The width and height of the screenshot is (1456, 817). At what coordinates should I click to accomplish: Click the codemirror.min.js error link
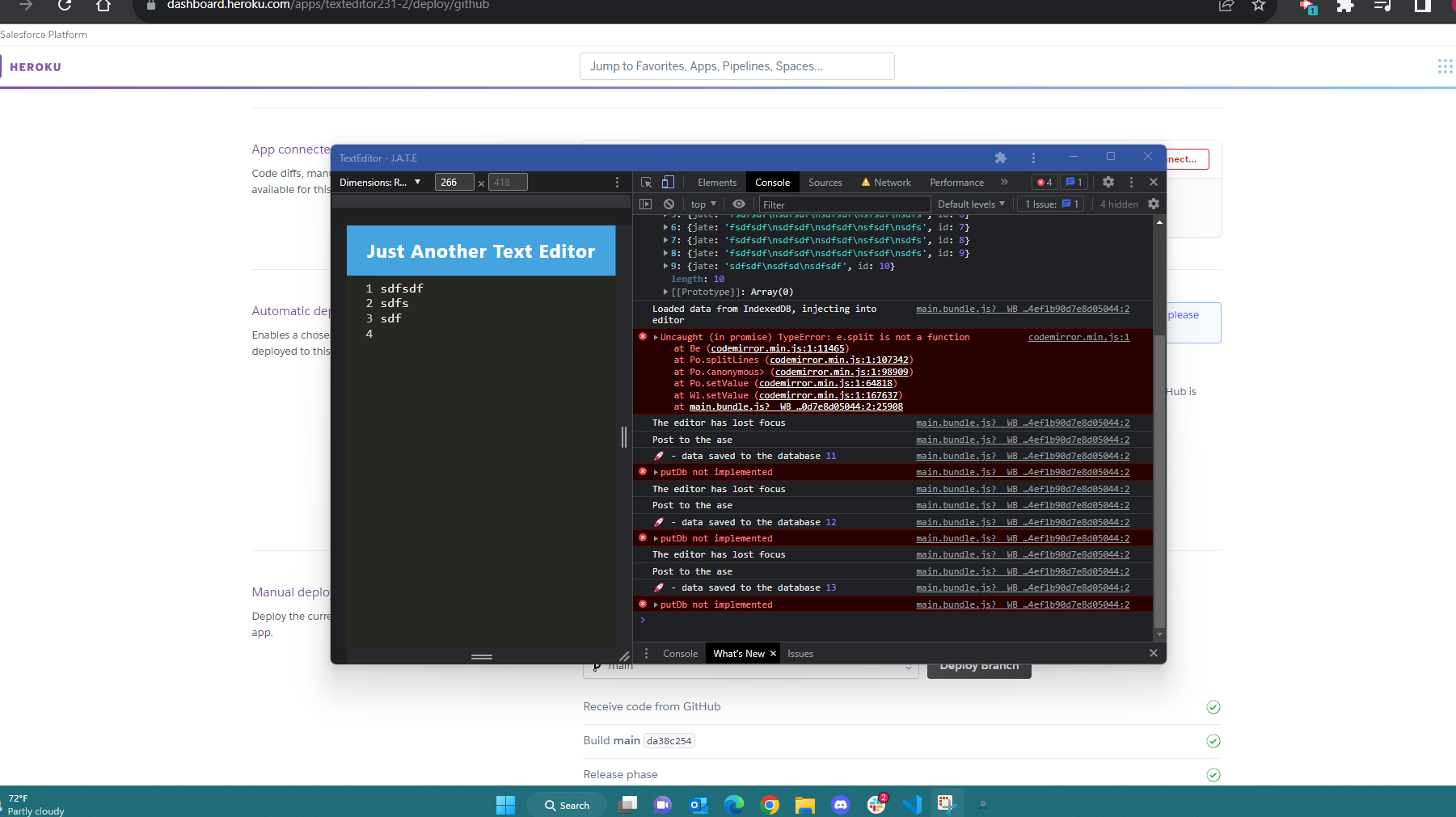1078,337
